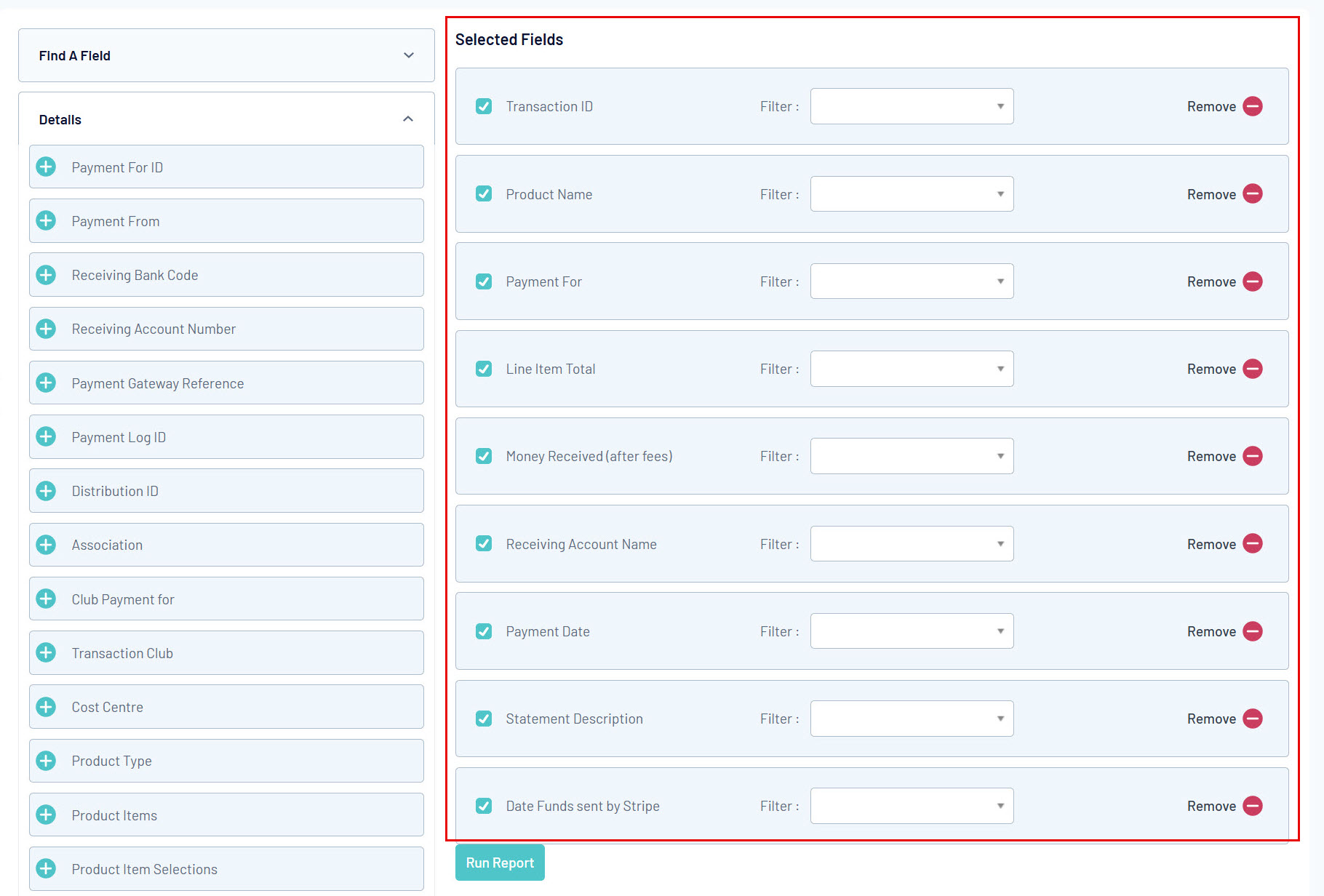
Task: Add the Product Items field
Action: 46,815
